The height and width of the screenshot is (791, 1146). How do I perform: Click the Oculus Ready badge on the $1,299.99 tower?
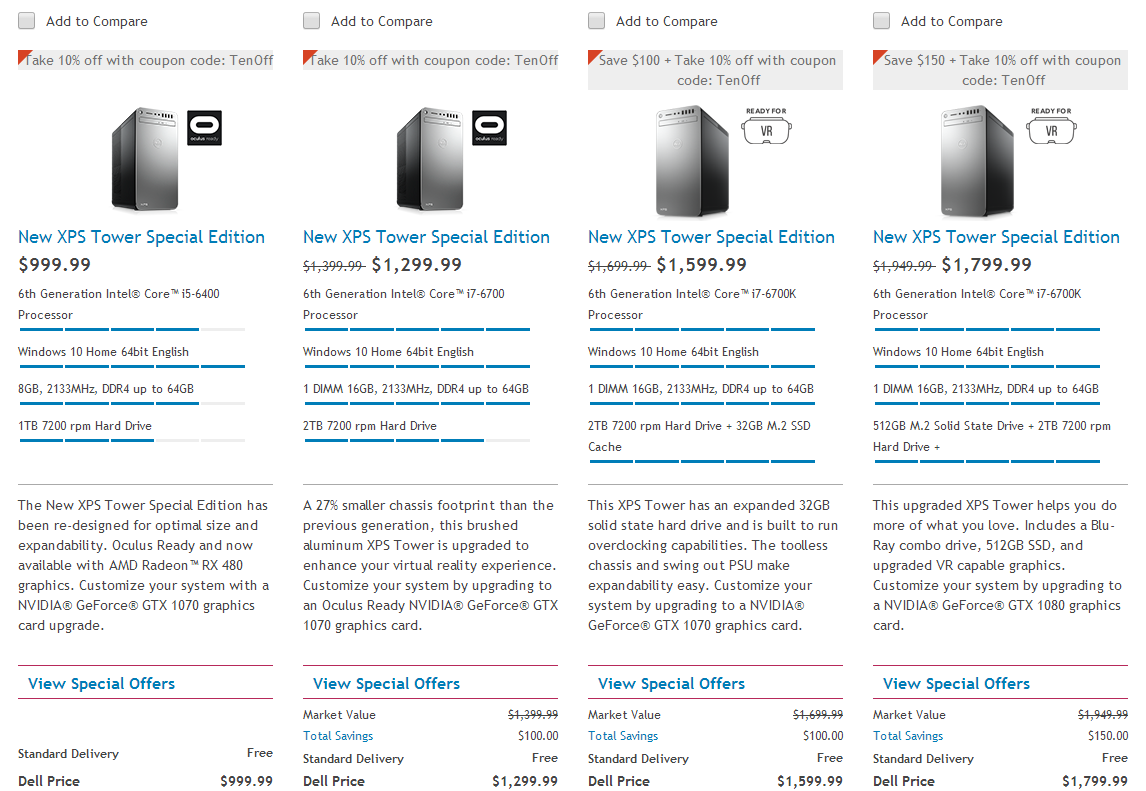point(490,128)
